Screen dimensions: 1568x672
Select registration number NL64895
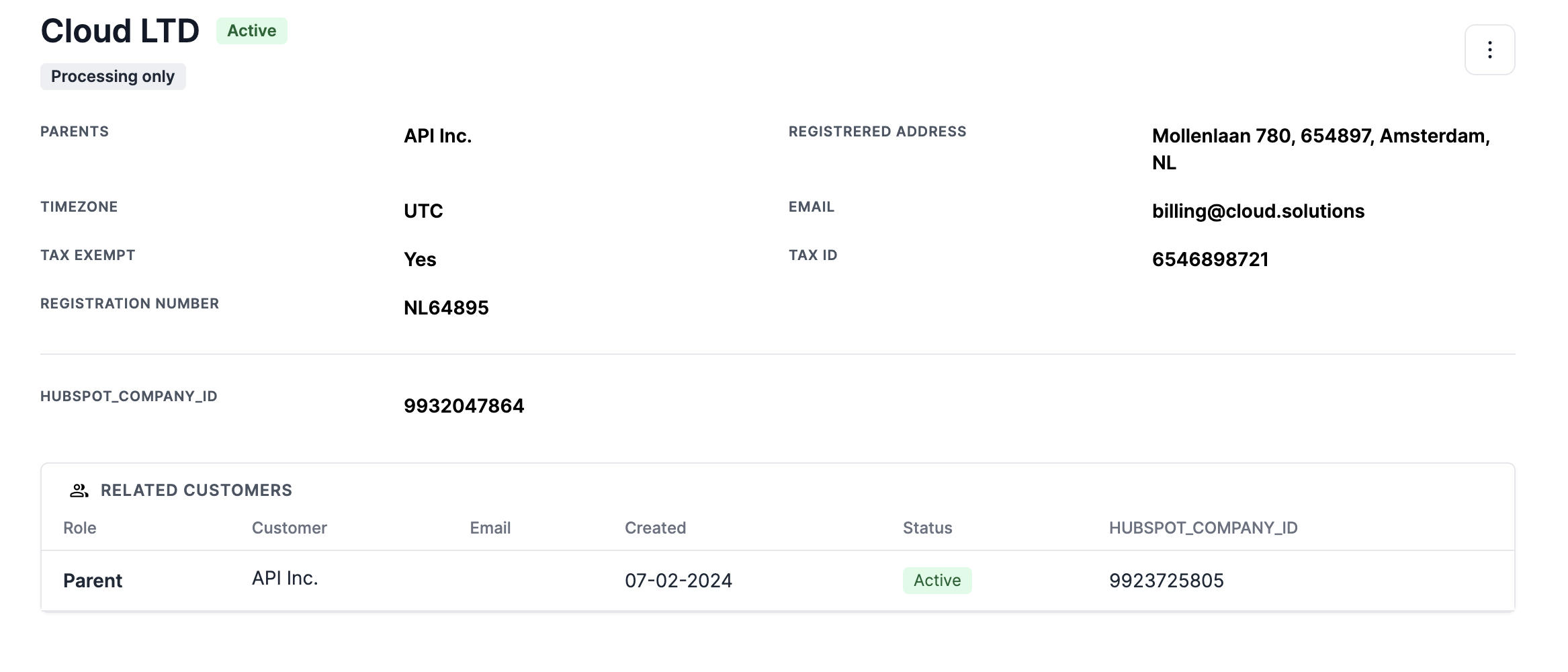click(x=445, y=307)
